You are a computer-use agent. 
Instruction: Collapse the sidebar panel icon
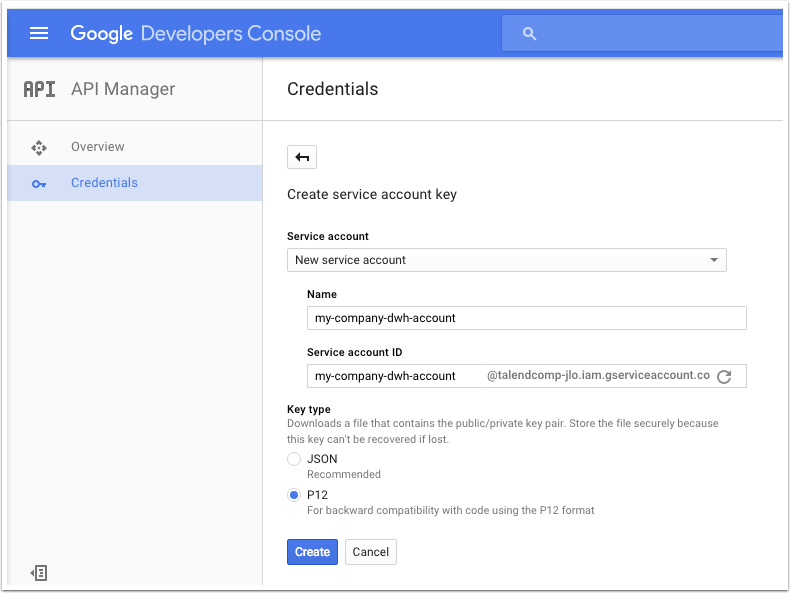[x=39, y=573]
